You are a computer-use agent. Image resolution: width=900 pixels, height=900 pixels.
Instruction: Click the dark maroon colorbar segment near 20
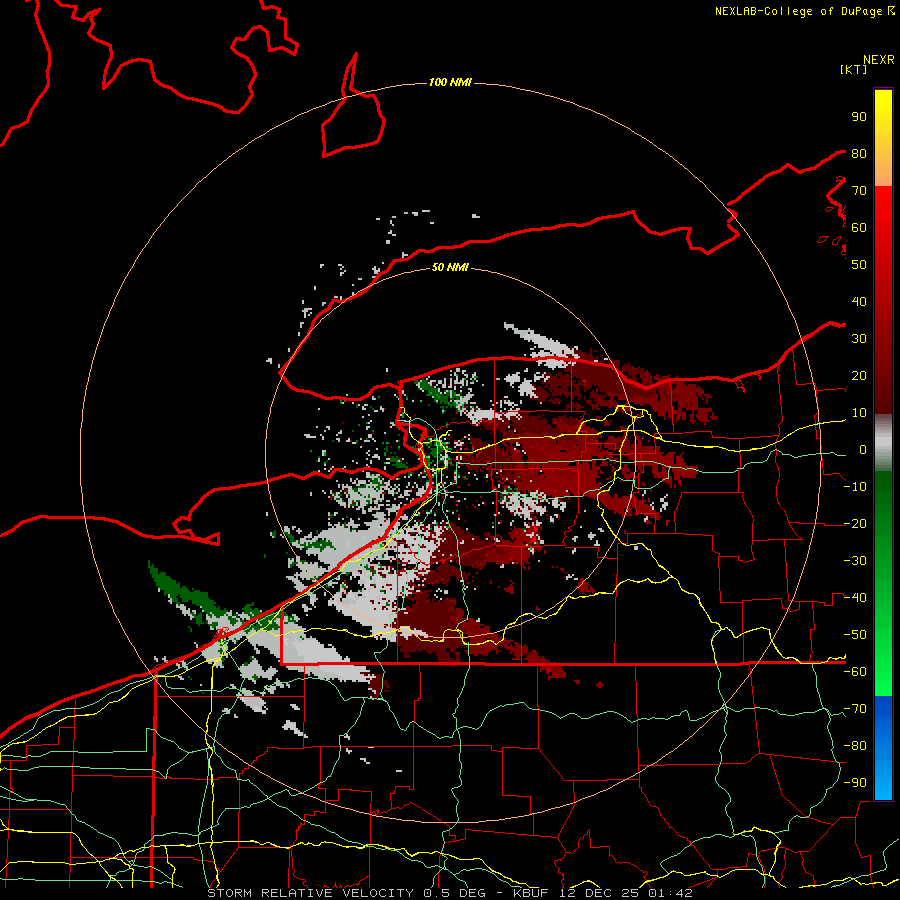[883, 376]
